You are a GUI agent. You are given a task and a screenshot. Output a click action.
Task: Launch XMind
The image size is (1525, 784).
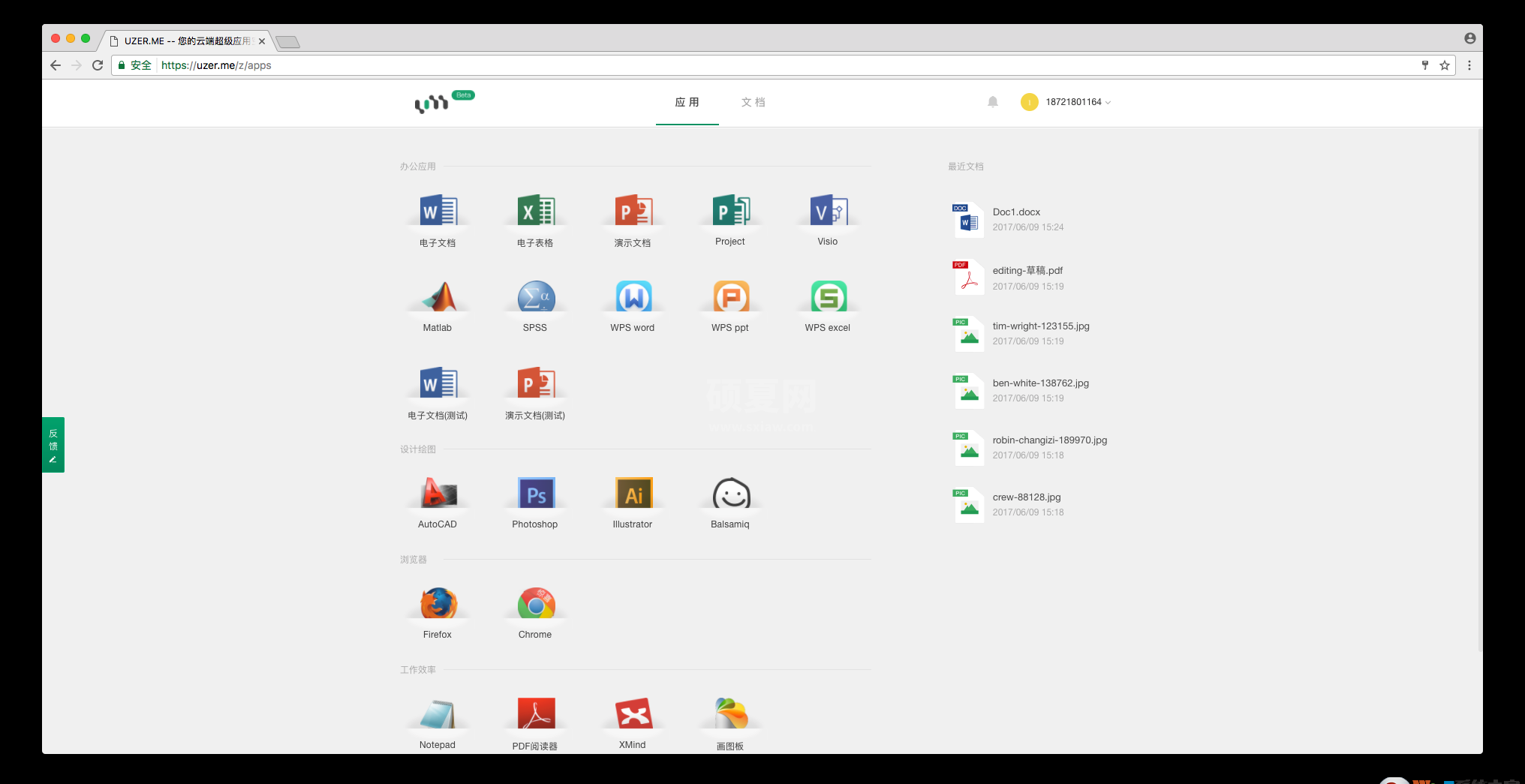click(x=633, y=714)
